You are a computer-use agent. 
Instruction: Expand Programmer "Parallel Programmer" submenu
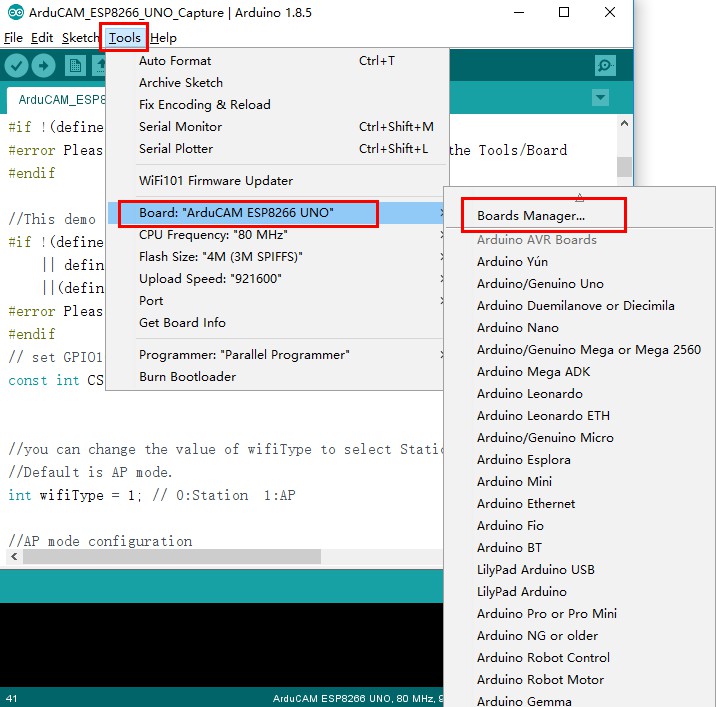(276, 355)
